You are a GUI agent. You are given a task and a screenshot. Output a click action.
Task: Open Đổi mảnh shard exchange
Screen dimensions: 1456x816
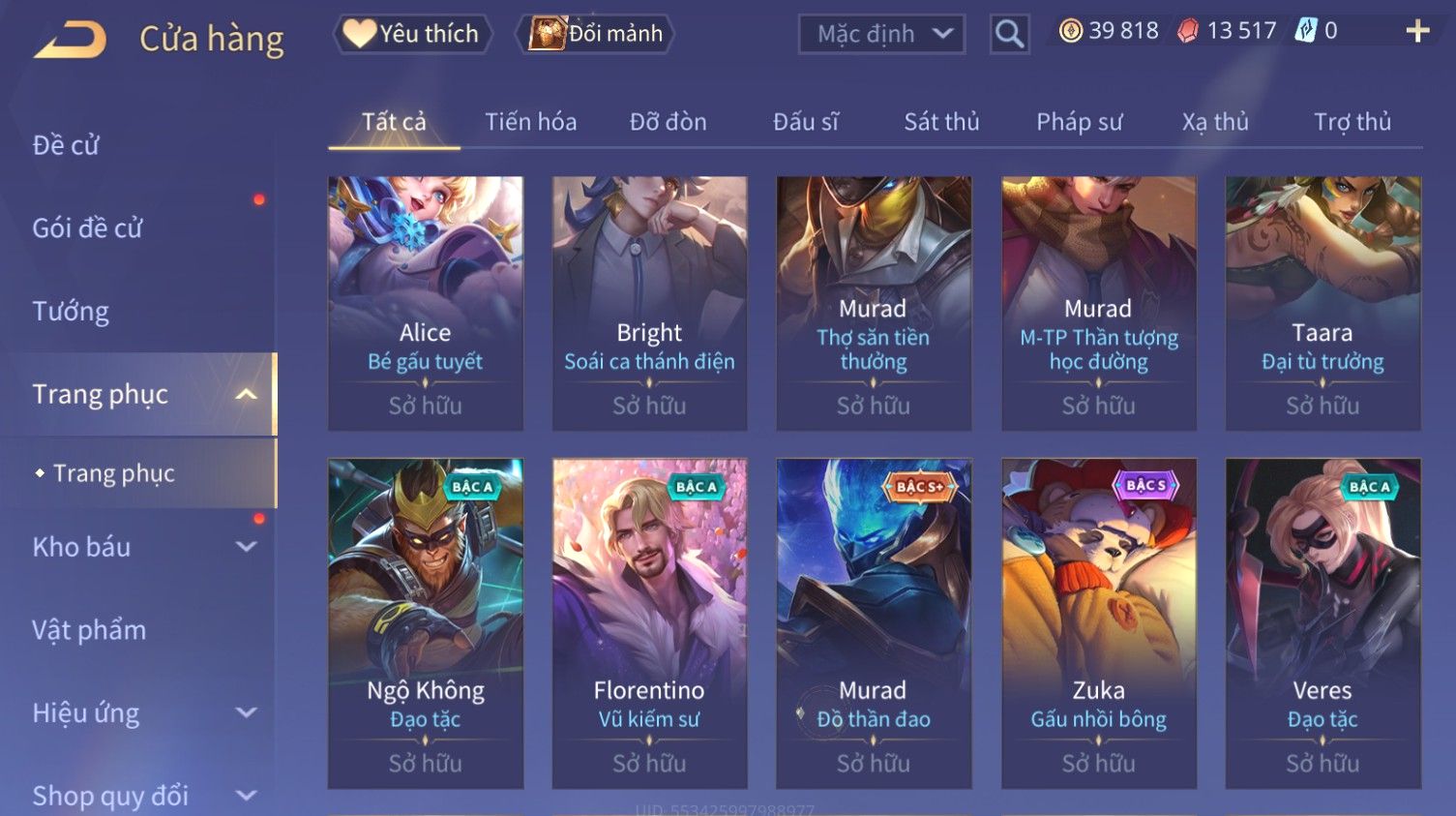[596, 34]
